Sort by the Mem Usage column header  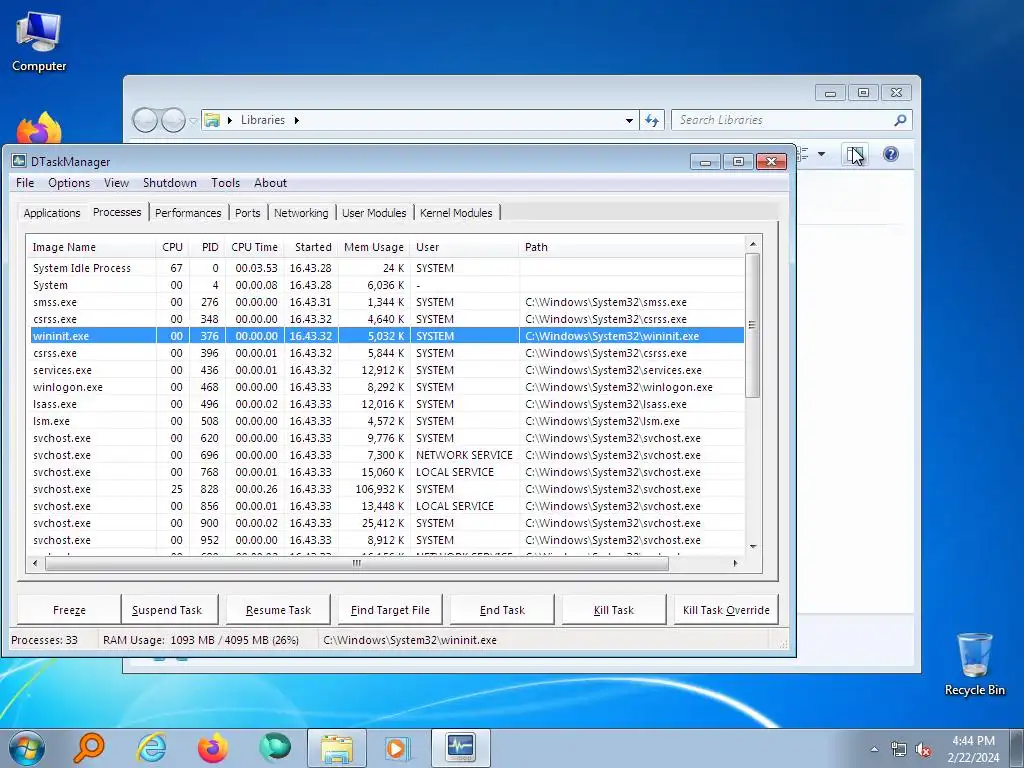tap(374, 247)
